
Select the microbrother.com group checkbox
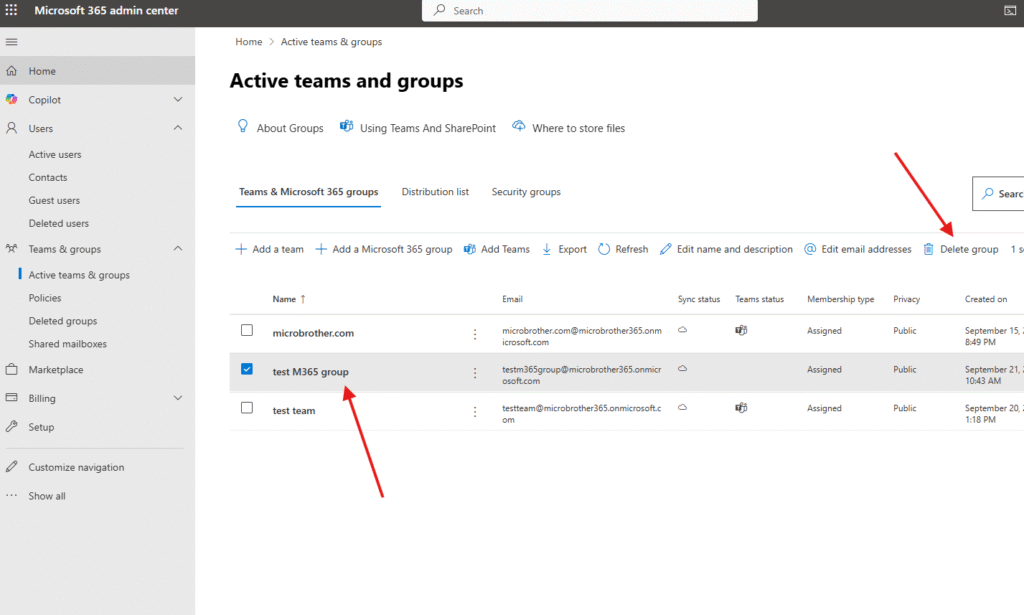247,331
